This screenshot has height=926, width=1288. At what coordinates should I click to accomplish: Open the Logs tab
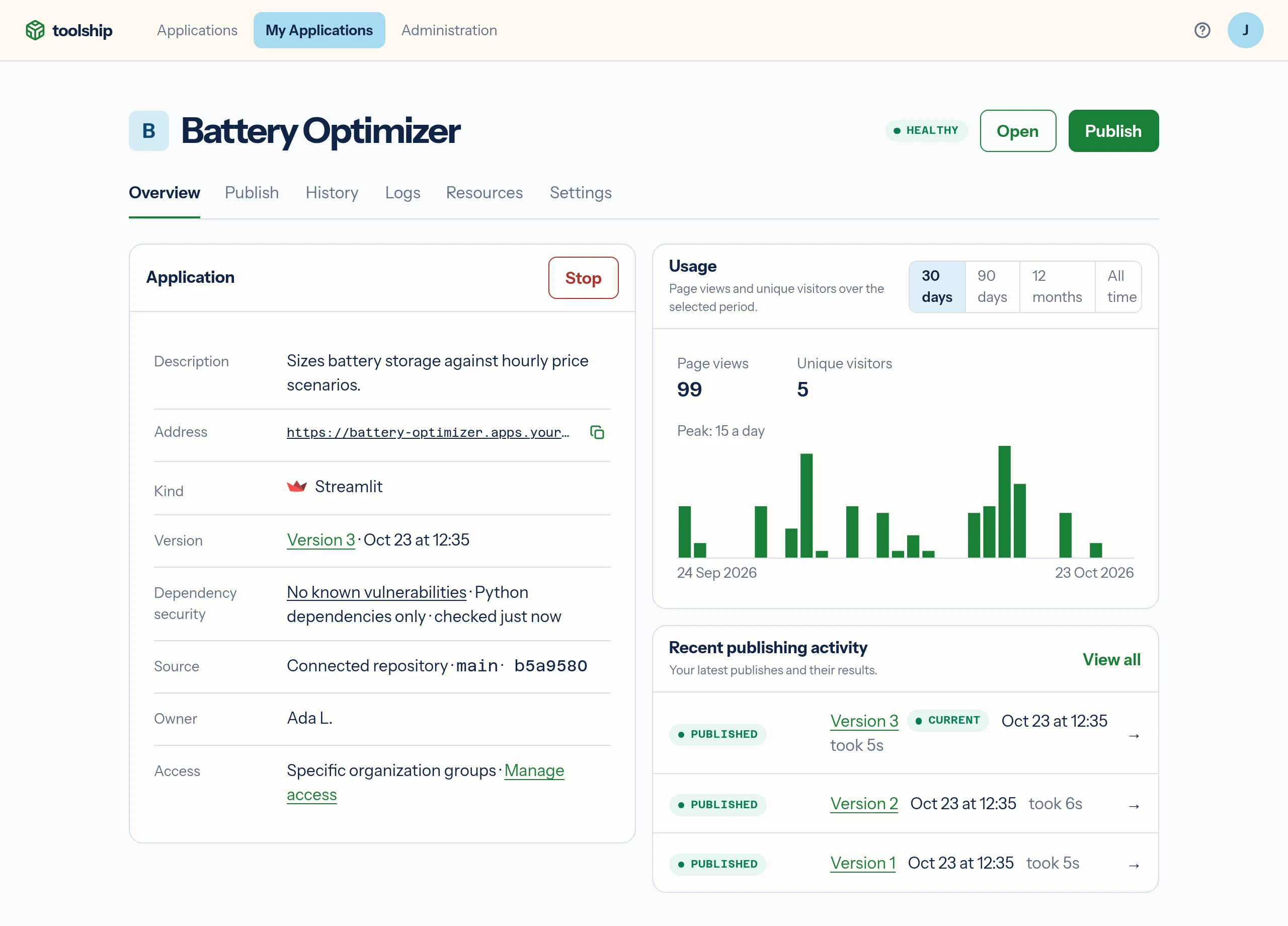coord(403,193)
